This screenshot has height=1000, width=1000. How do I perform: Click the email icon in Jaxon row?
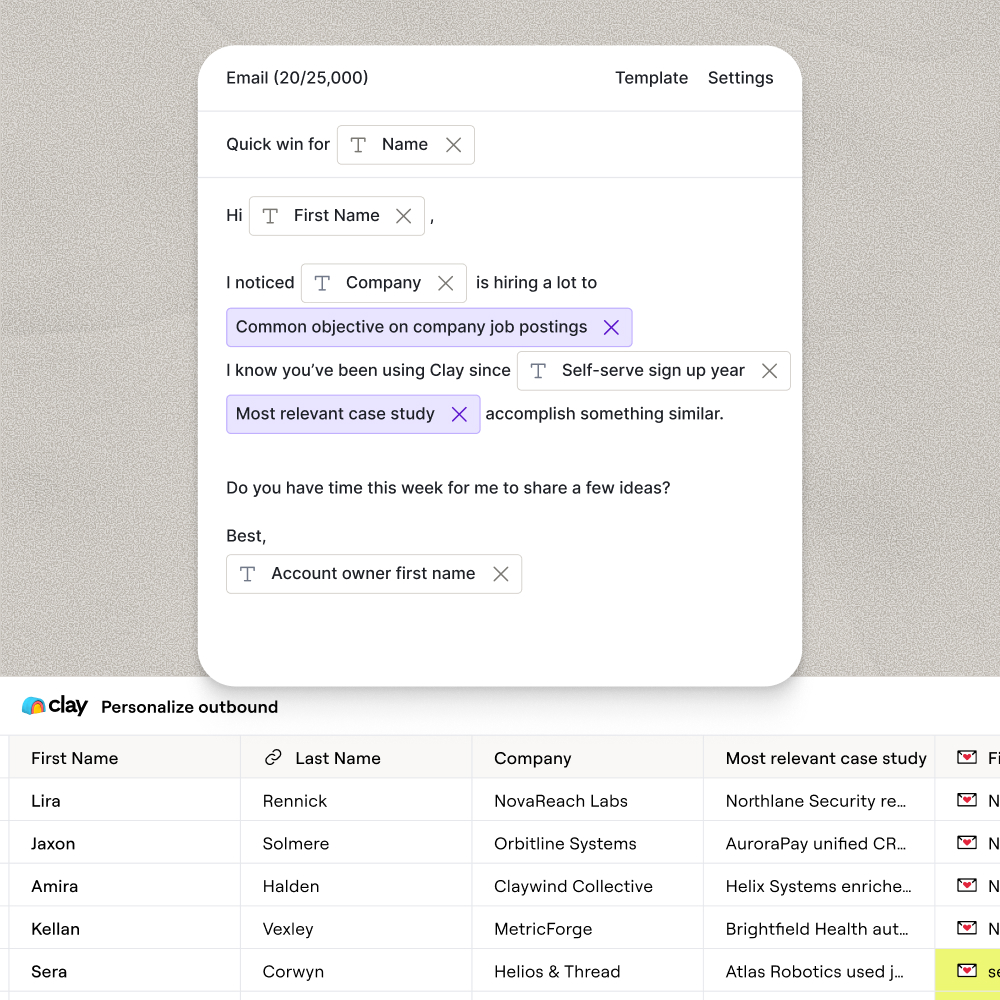pyautogui.click(x=967, y=842)
